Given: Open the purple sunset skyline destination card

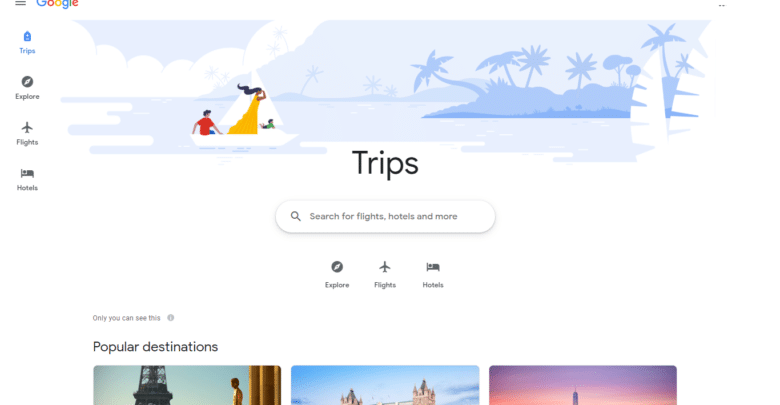Looking at the screenshot, I should pyautogui.click(x=583, y=385).
